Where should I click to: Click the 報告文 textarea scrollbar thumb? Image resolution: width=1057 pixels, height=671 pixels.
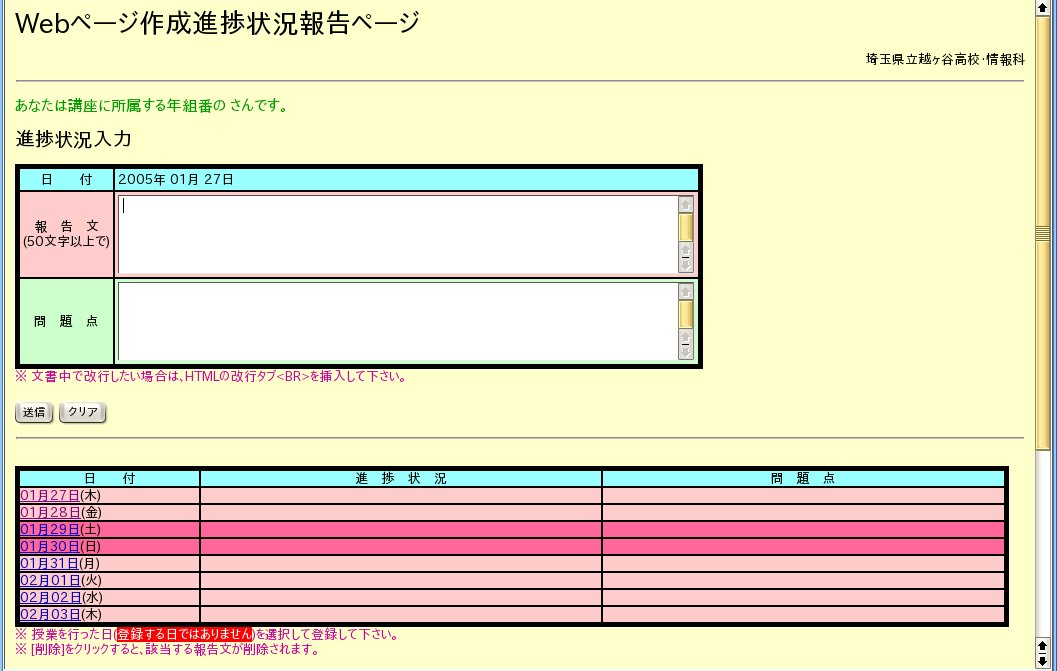point(686,227)
